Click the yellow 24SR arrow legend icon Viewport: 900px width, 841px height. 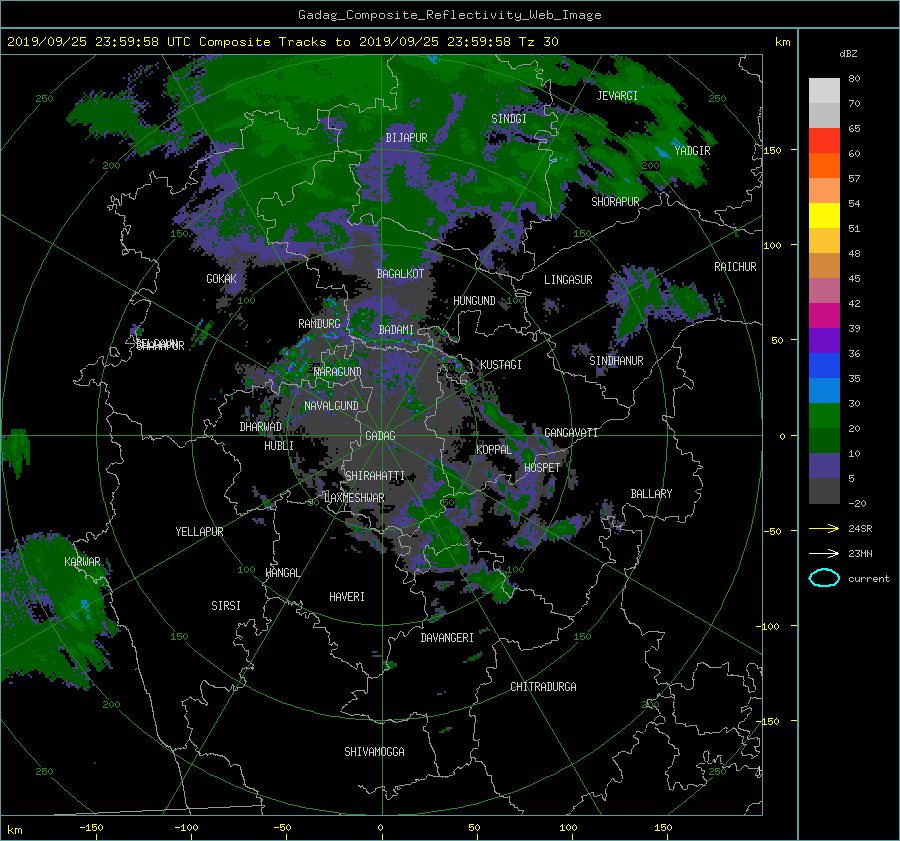point(824,529)
